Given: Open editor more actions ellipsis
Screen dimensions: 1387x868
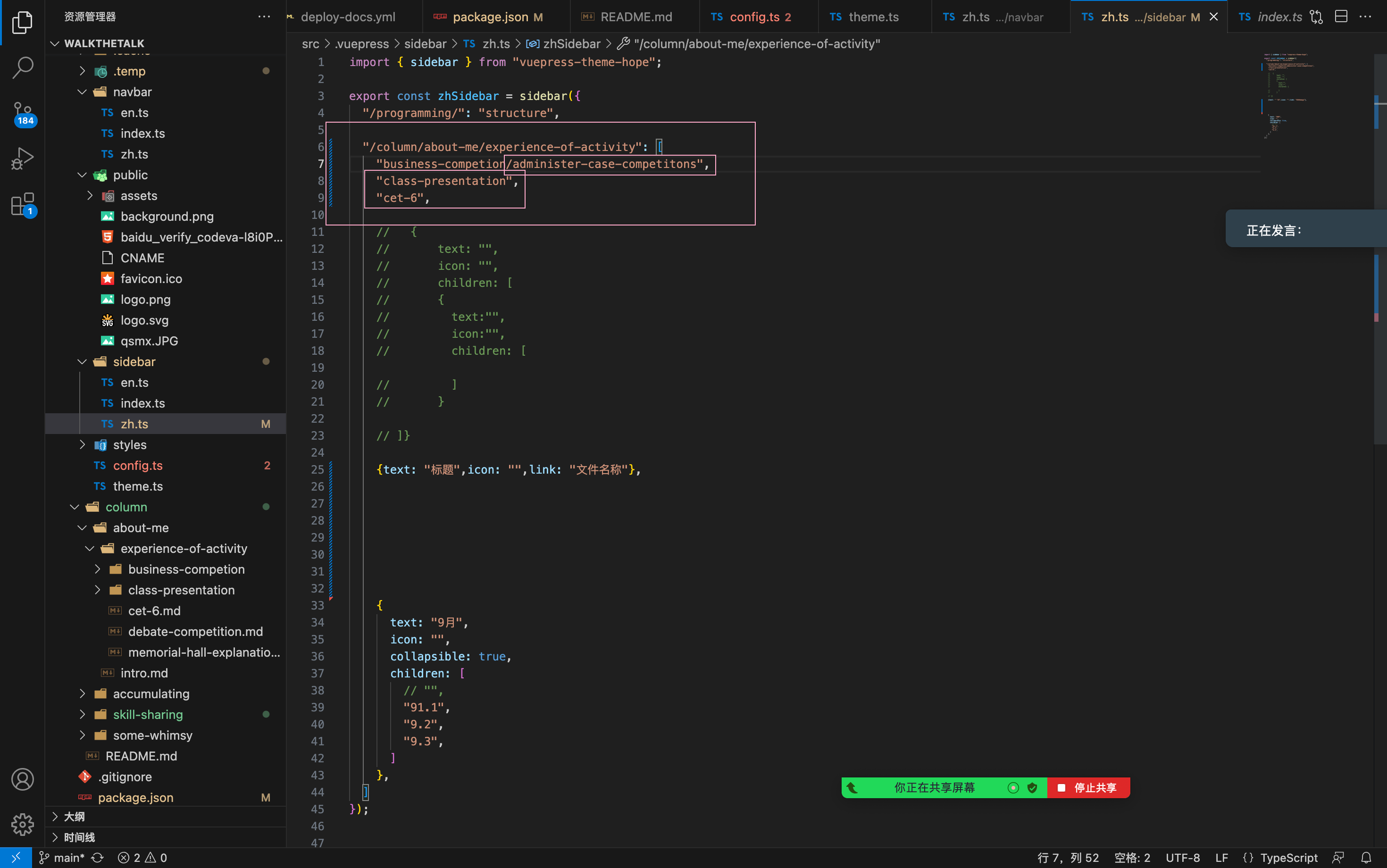Looking at the screenshot, I should click(x=1366, y=17).
